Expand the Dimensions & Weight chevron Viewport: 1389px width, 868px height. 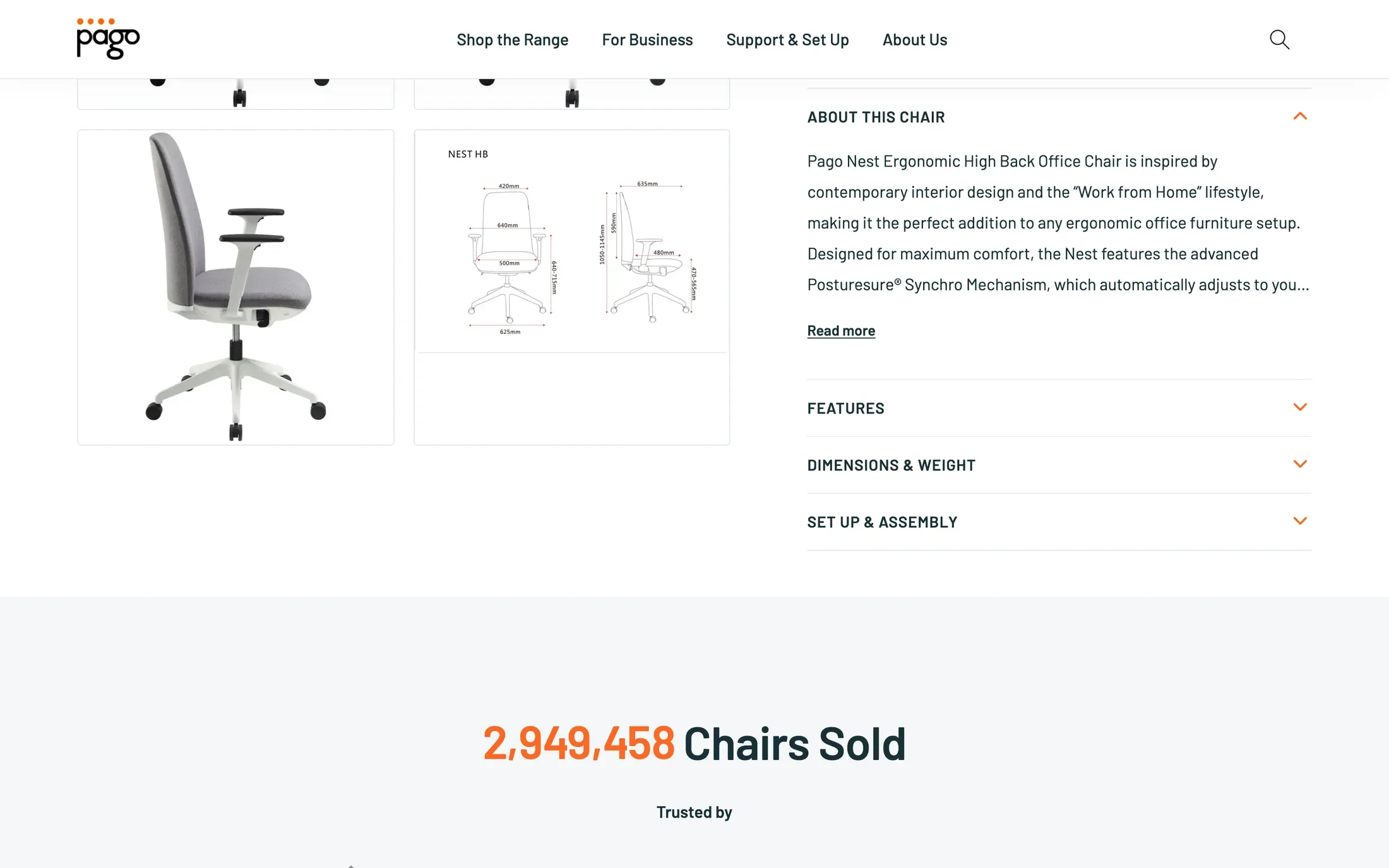[1300, 464]
